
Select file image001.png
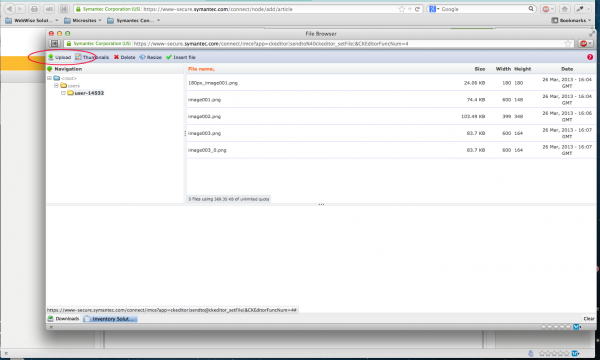tap(391, 99)
